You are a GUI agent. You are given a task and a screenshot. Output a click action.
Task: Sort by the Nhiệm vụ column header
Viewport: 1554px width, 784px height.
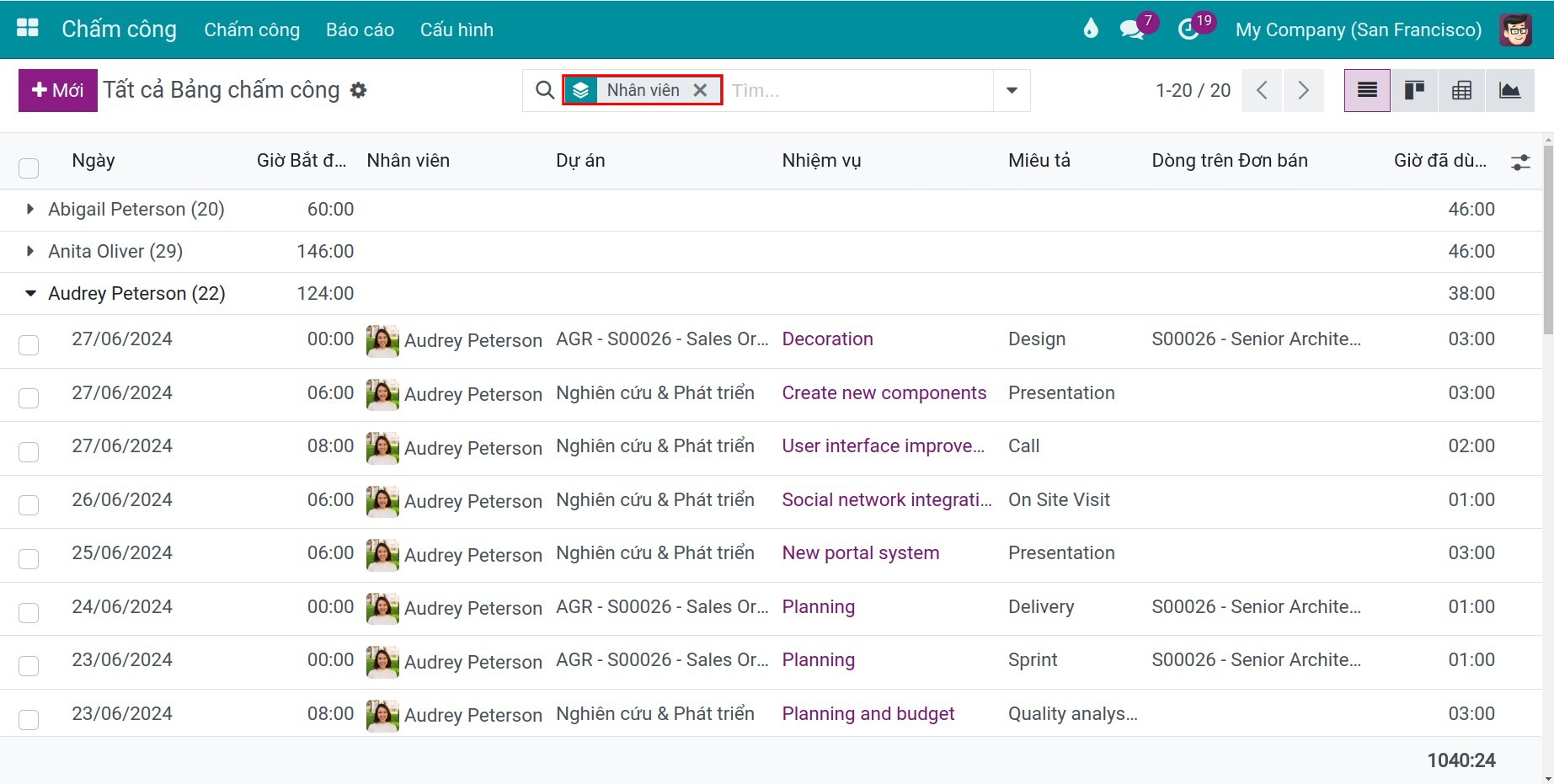pos(821,160)
